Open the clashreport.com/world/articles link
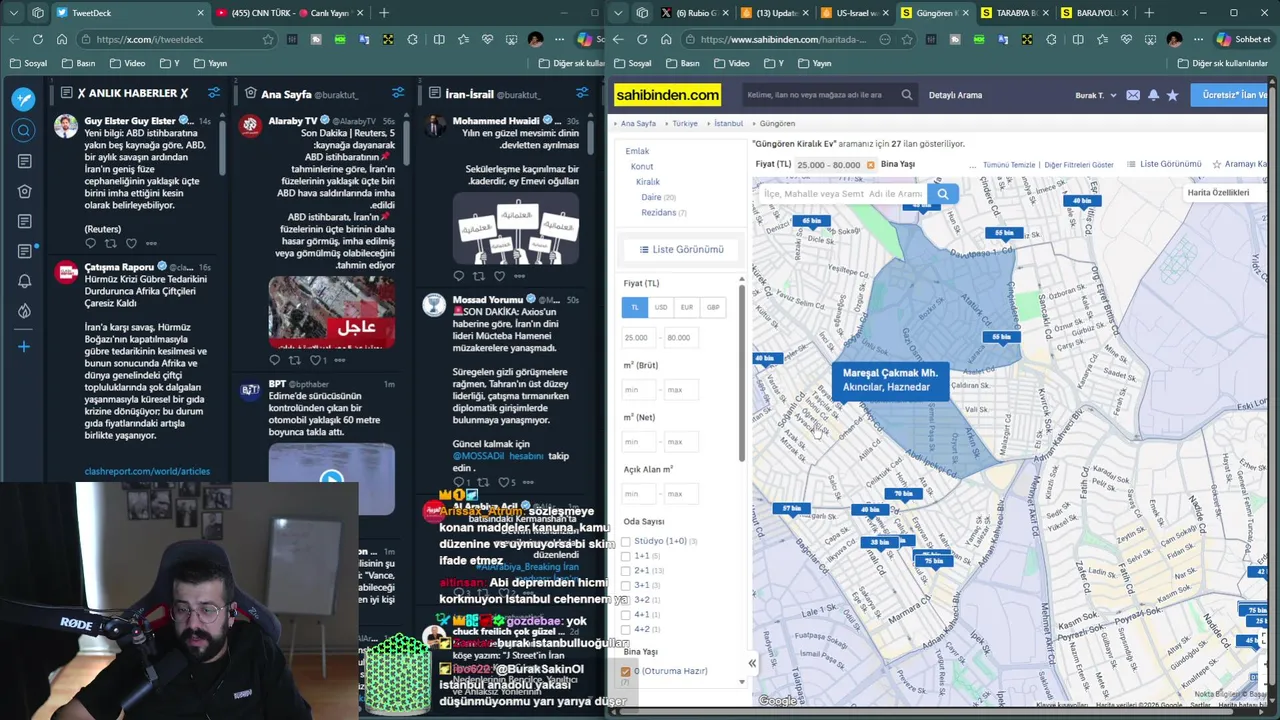This screenshot has width=1280, height=720. [147, 471]
